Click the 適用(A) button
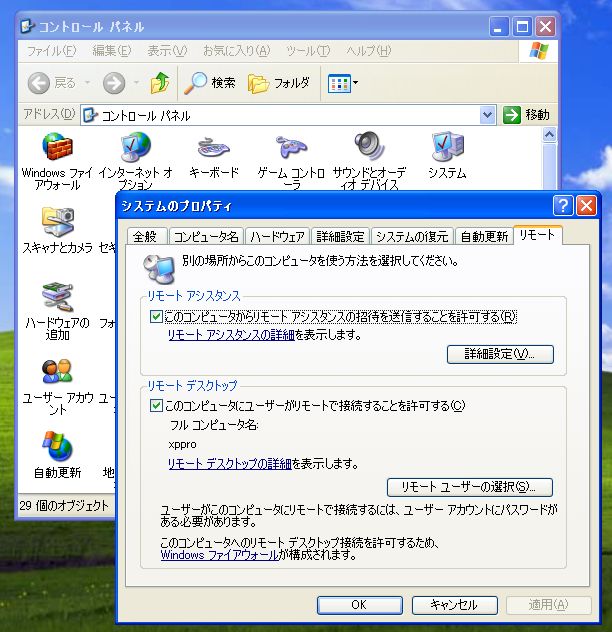 point(549,605)
